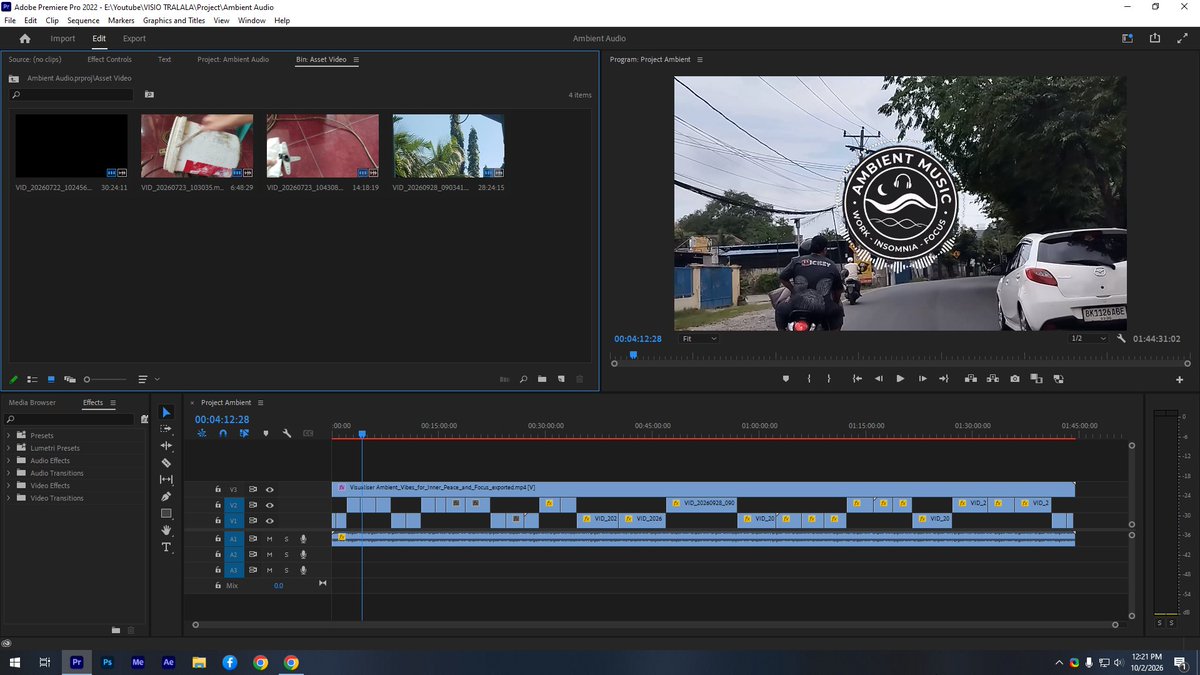This screenshot has width=1200, height=675.
Task: Expand the Lumetri Presets folder
Action: pos(9,448)
